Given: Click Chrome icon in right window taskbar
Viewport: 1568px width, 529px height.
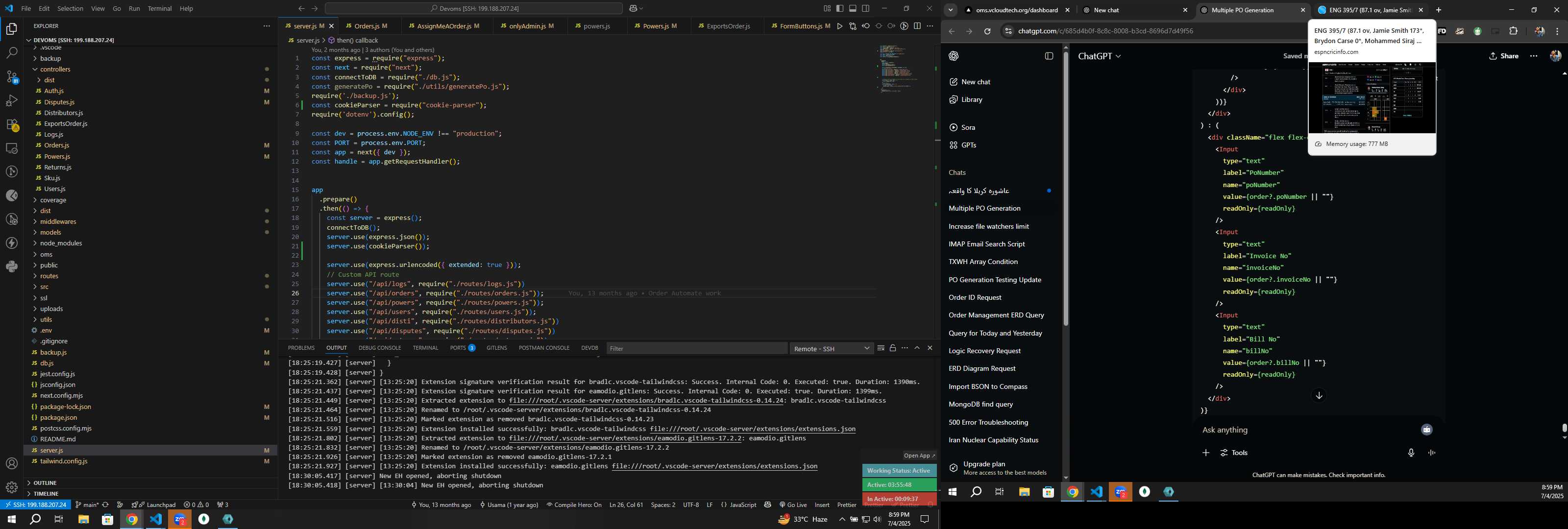Looking at the screenshot, I should click(x=1073, y=492).
